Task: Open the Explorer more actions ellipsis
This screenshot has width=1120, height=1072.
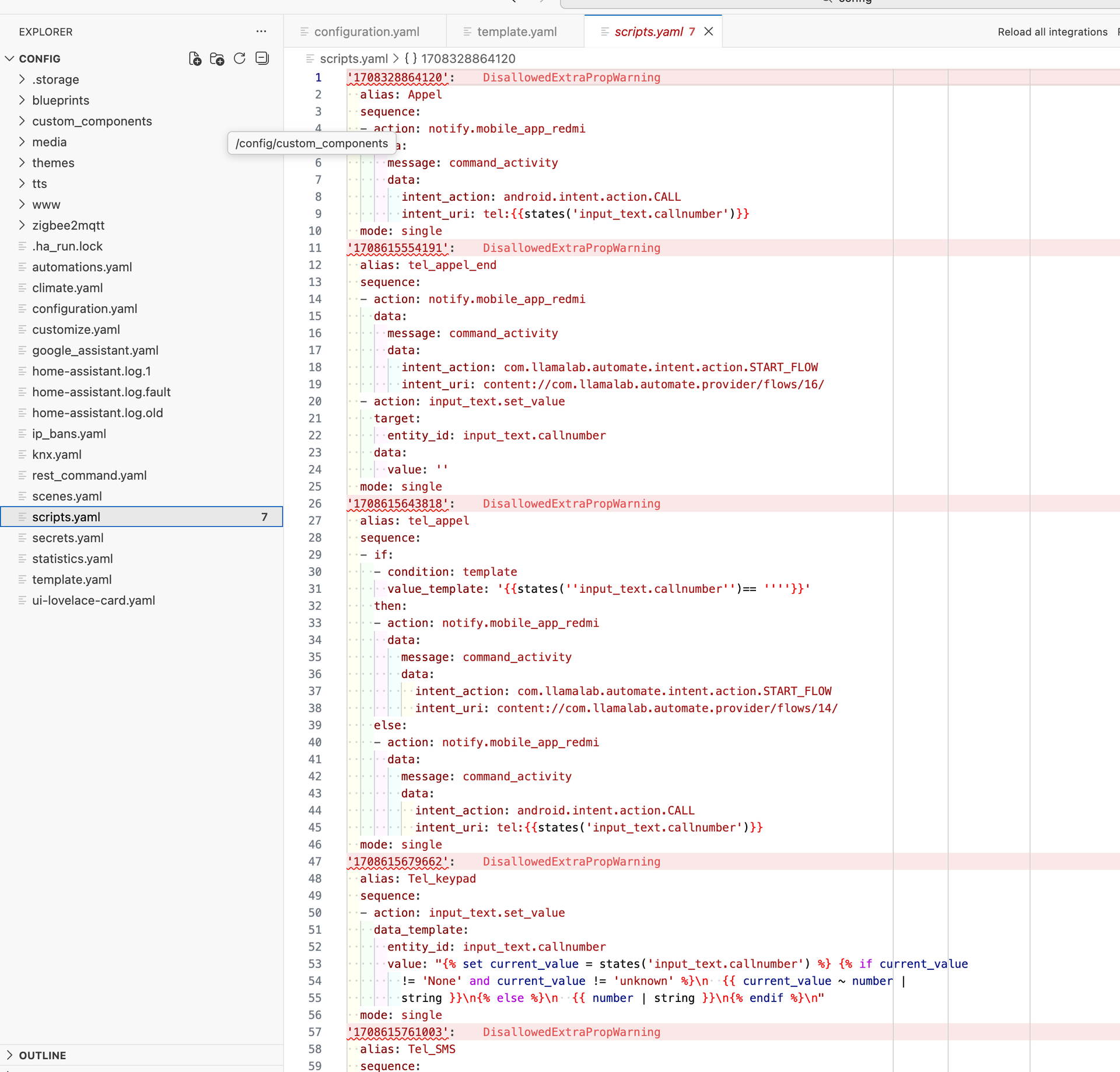Action: [x=261, y=32]
